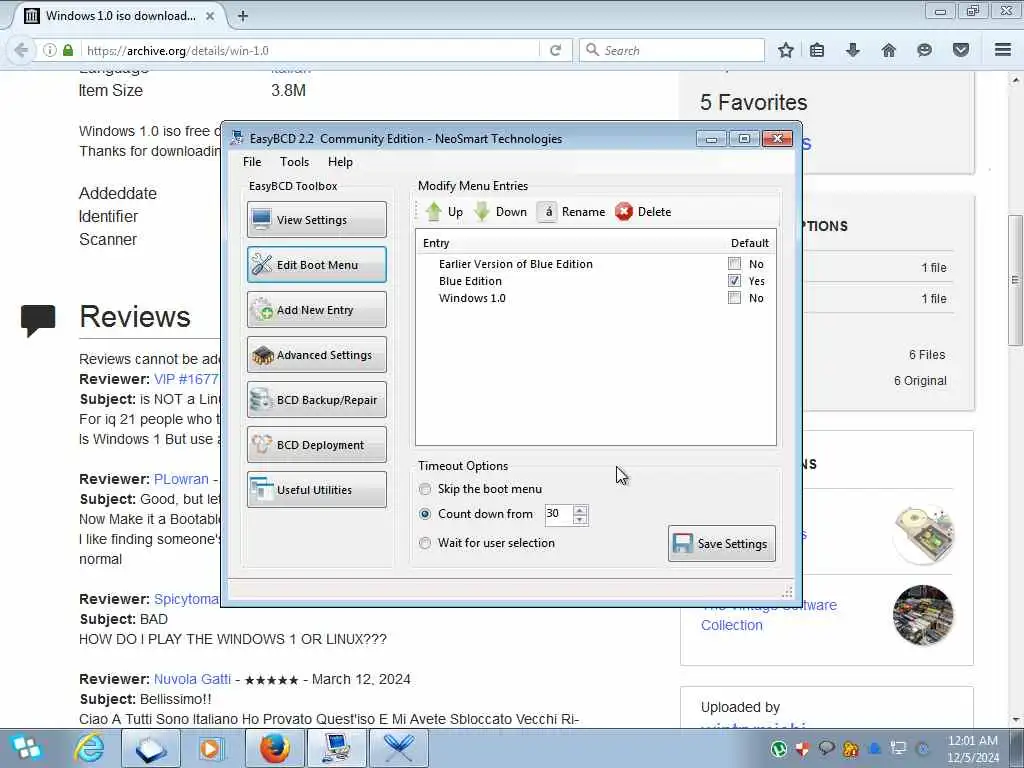Click the taskbar clock
Screen dimensions: 1024x768
click(973, 749)
